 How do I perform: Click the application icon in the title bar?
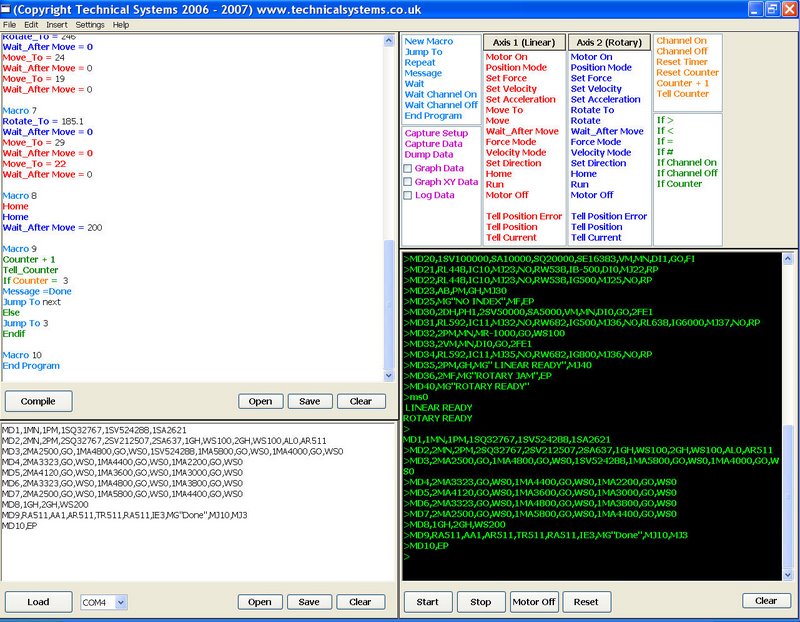pyautogui.click(x=9, y=8)
